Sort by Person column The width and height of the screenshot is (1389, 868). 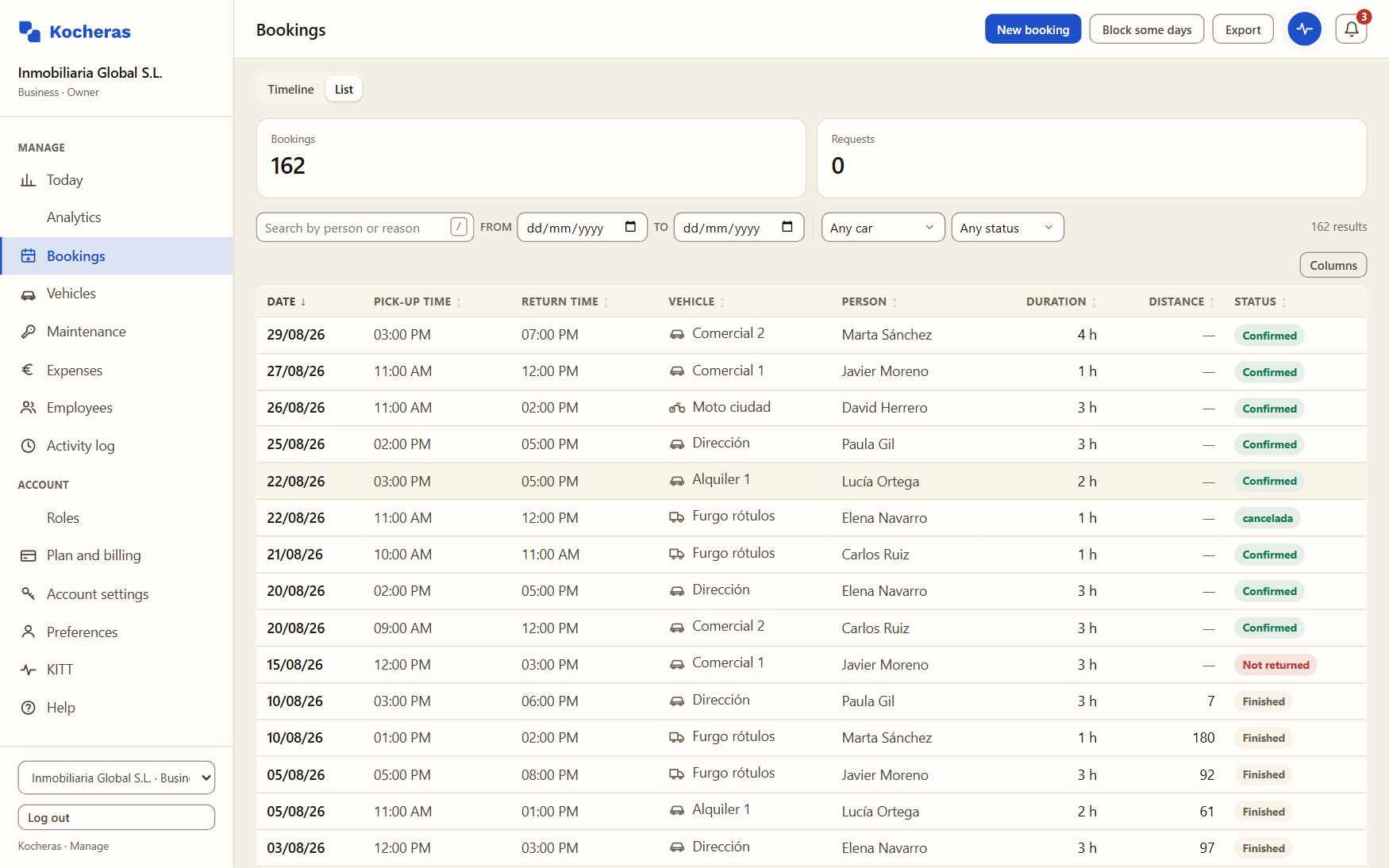870,301
